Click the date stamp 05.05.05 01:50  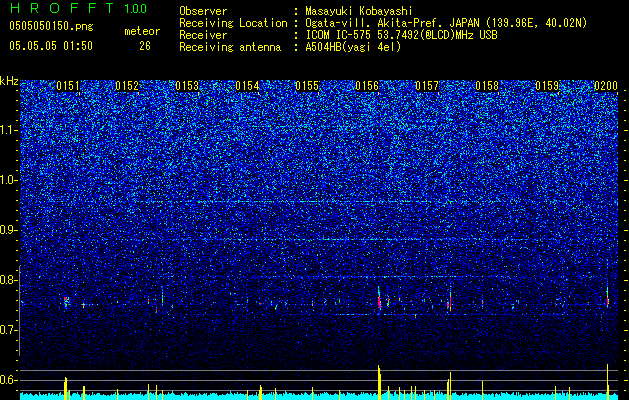pyautogui.click(x=51, y=46)
